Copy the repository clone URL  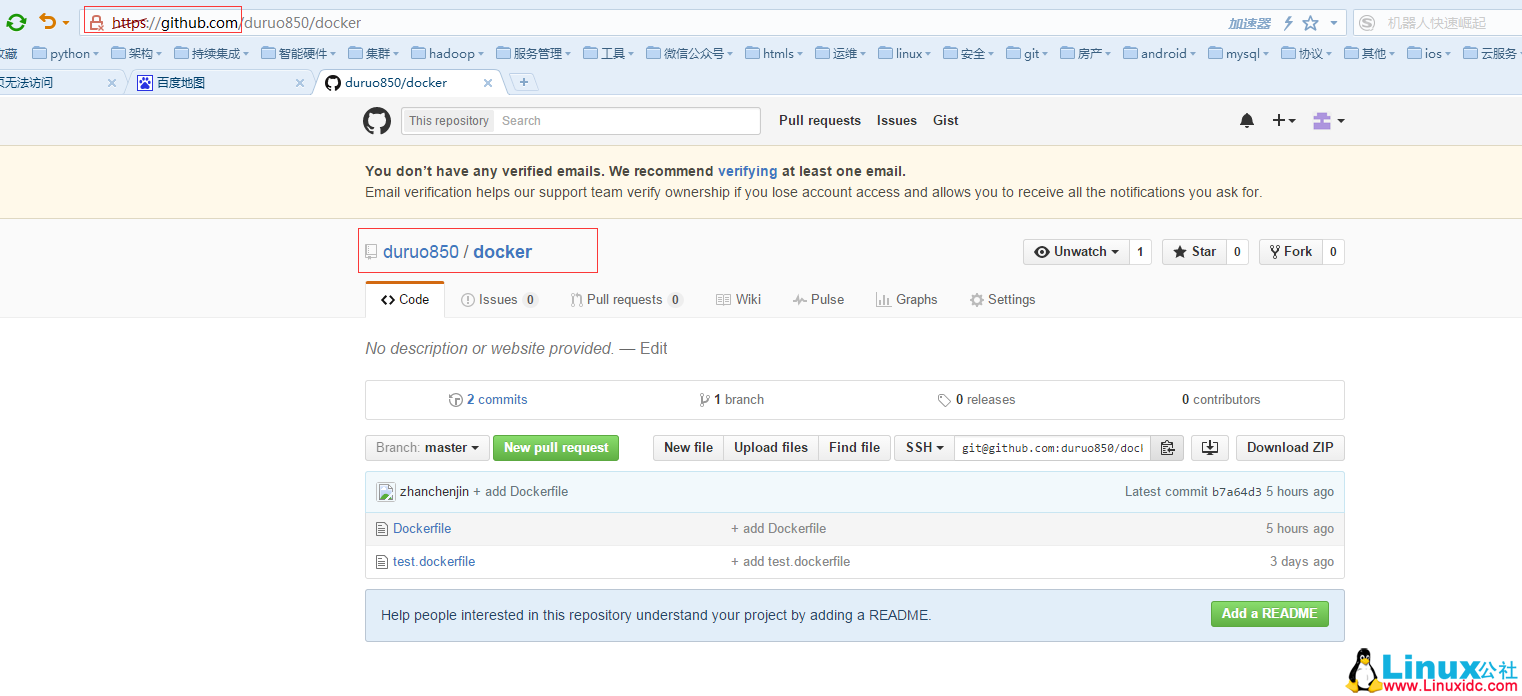1167,447
